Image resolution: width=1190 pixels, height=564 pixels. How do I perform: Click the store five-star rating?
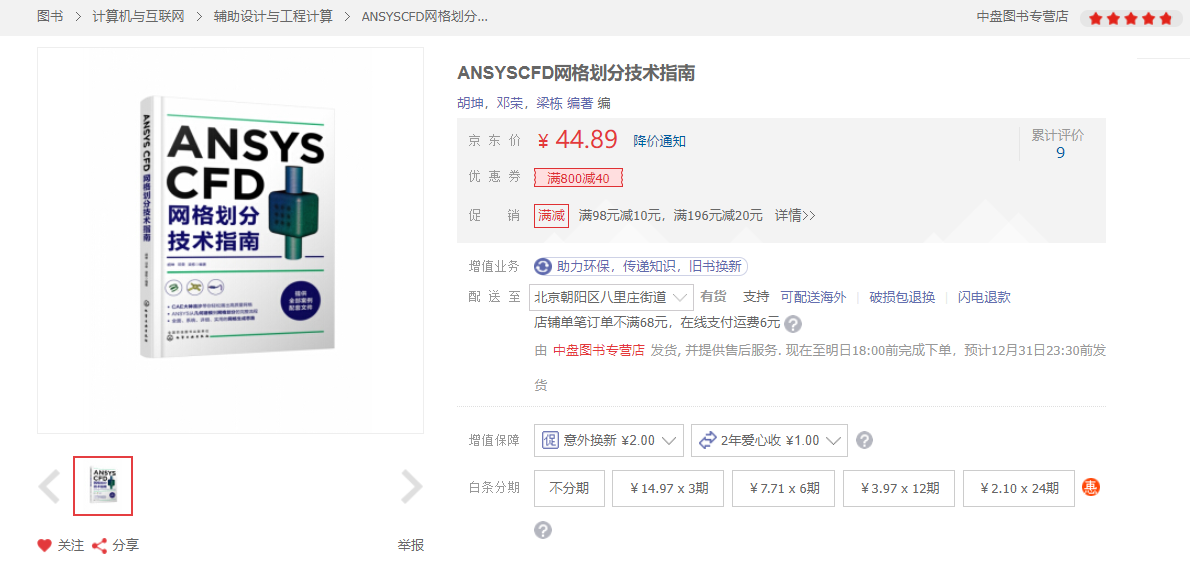pos(1131,18)
